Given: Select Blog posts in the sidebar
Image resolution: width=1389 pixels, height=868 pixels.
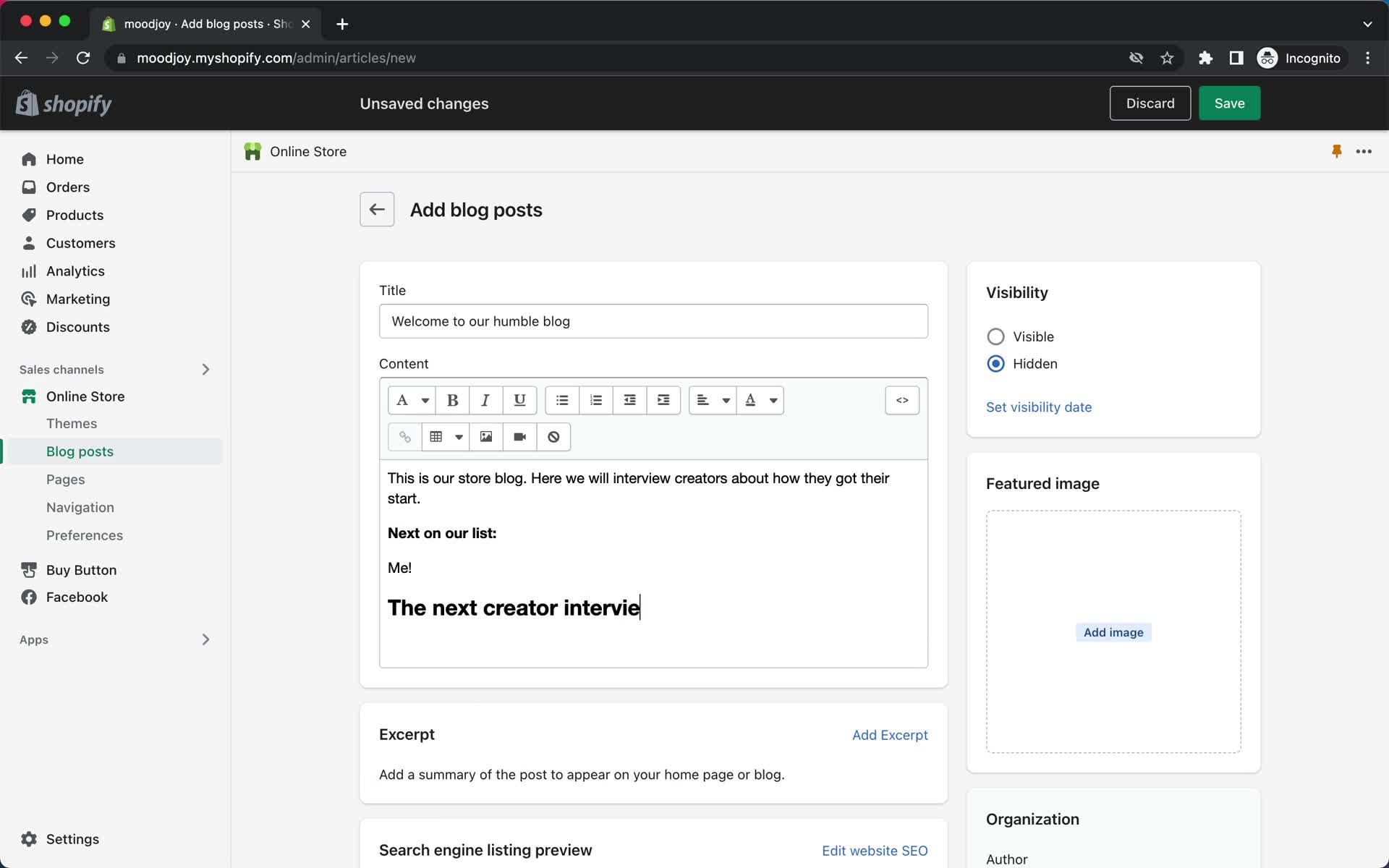Looking at the screenshot, I should coord(80,451).
